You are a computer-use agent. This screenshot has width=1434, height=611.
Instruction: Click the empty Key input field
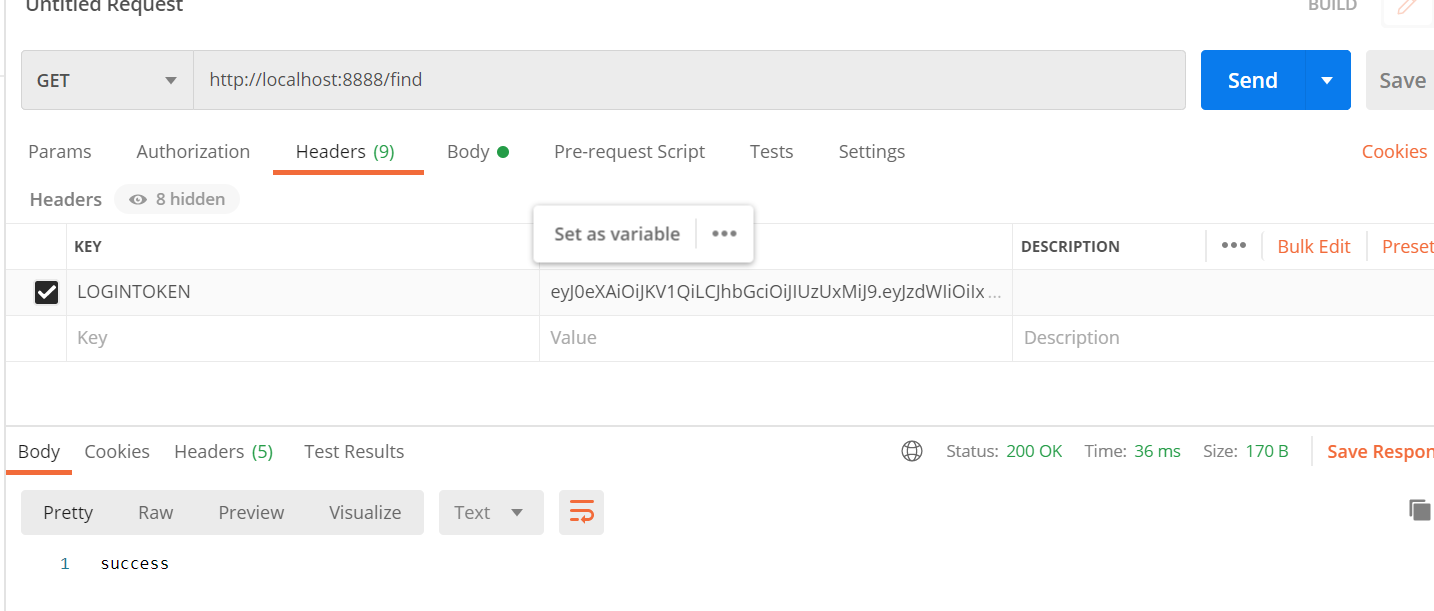pos(302,338)
